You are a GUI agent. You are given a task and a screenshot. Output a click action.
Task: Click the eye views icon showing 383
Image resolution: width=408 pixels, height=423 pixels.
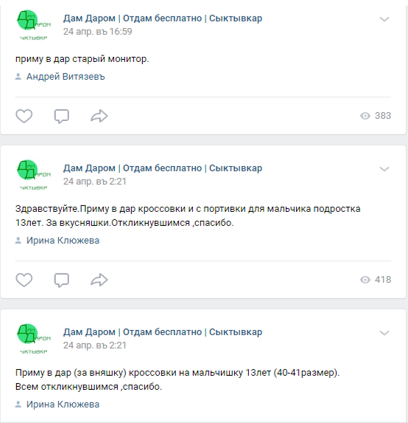pos(365,116)
